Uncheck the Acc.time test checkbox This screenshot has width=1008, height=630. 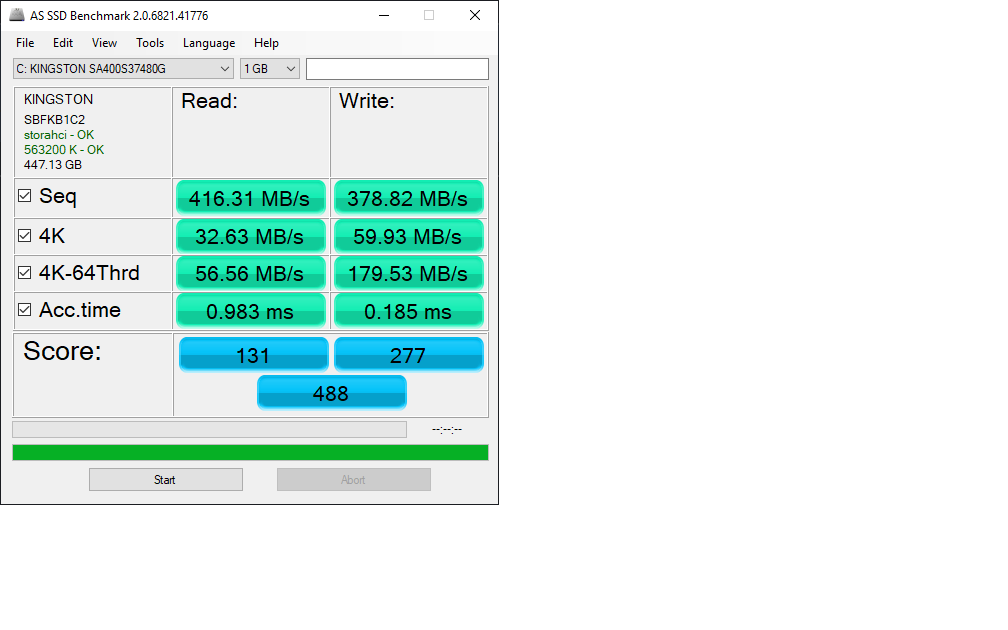[25, 311]
